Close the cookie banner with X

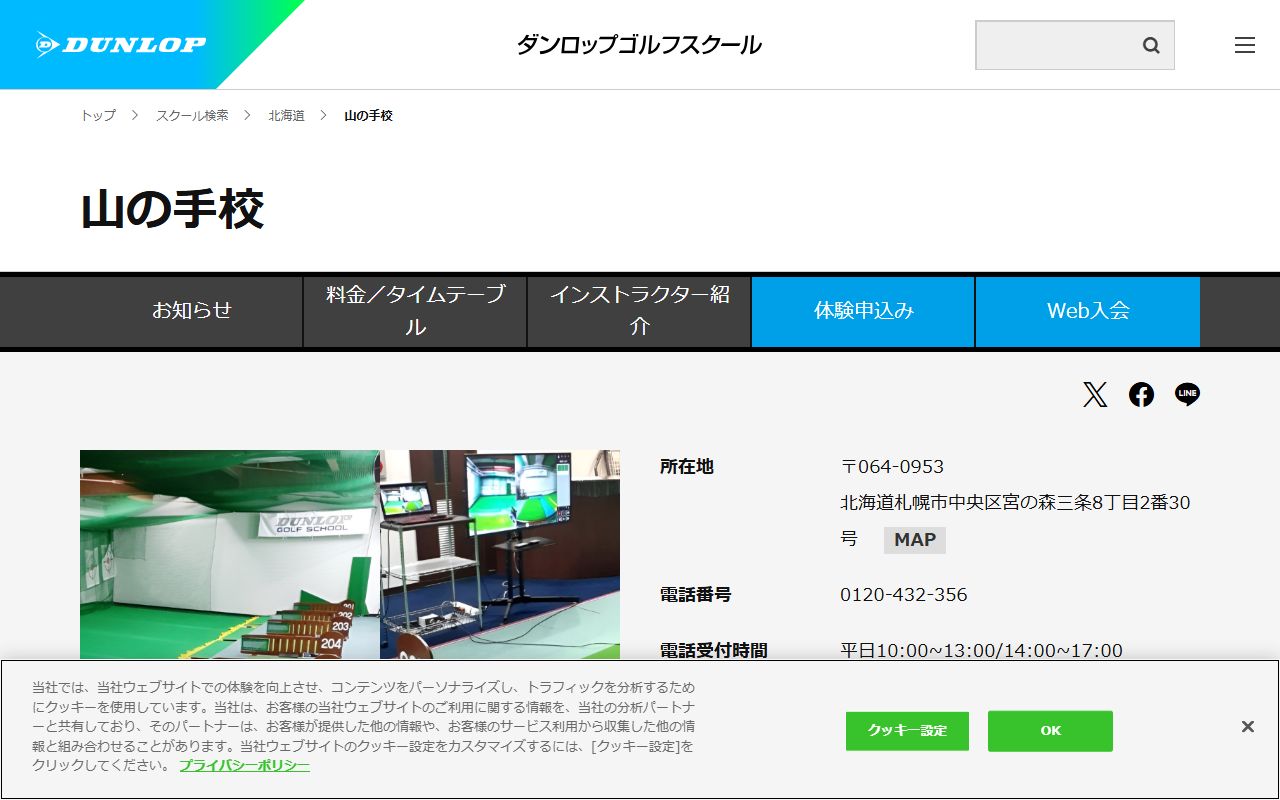[x=1247, y=727]
